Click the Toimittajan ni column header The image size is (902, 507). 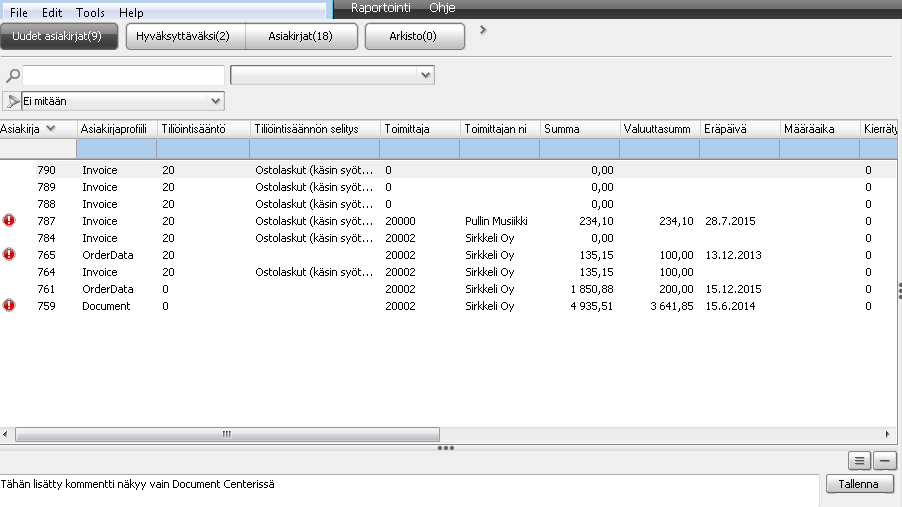click(x=500, y=129)
